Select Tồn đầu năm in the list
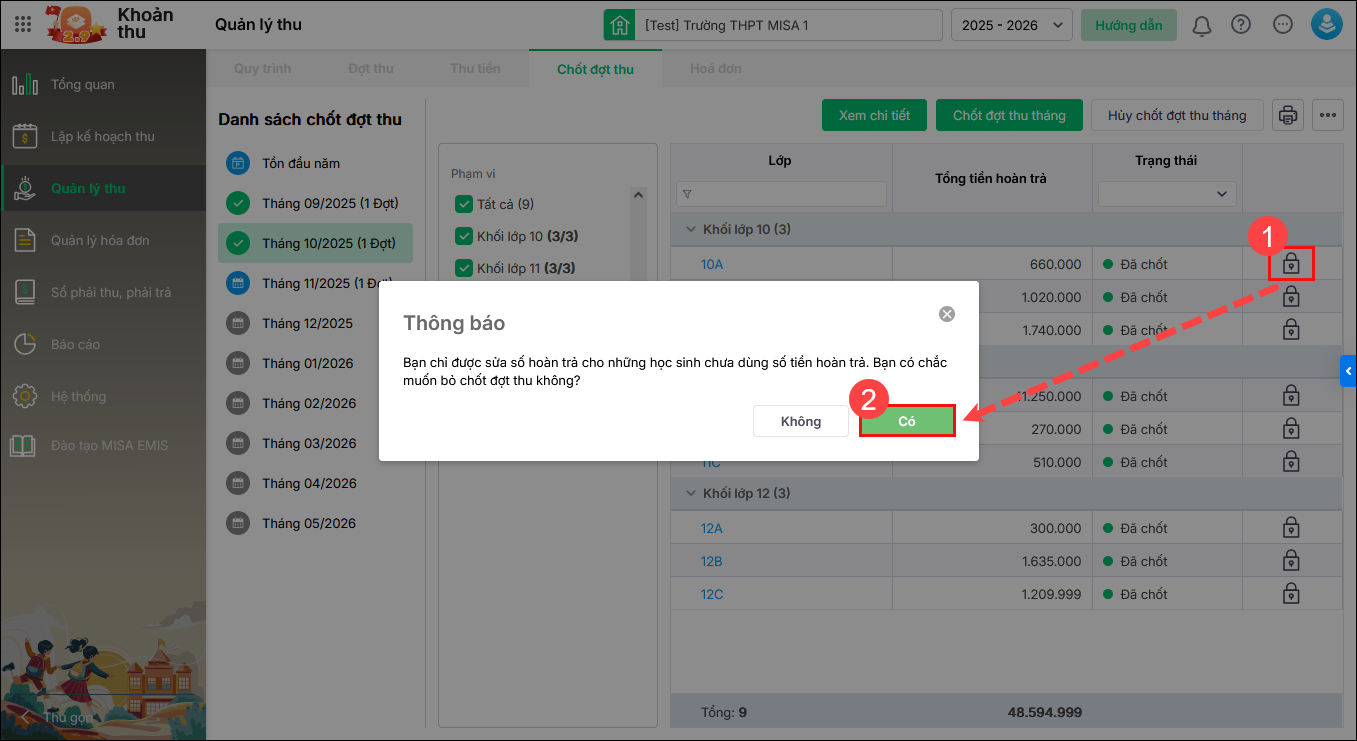 pos(315,163)
